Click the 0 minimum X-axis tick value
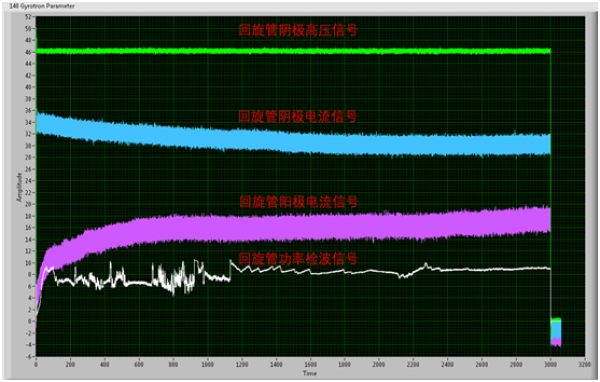Viewport: 600px width, 382px height. (36, 364)
